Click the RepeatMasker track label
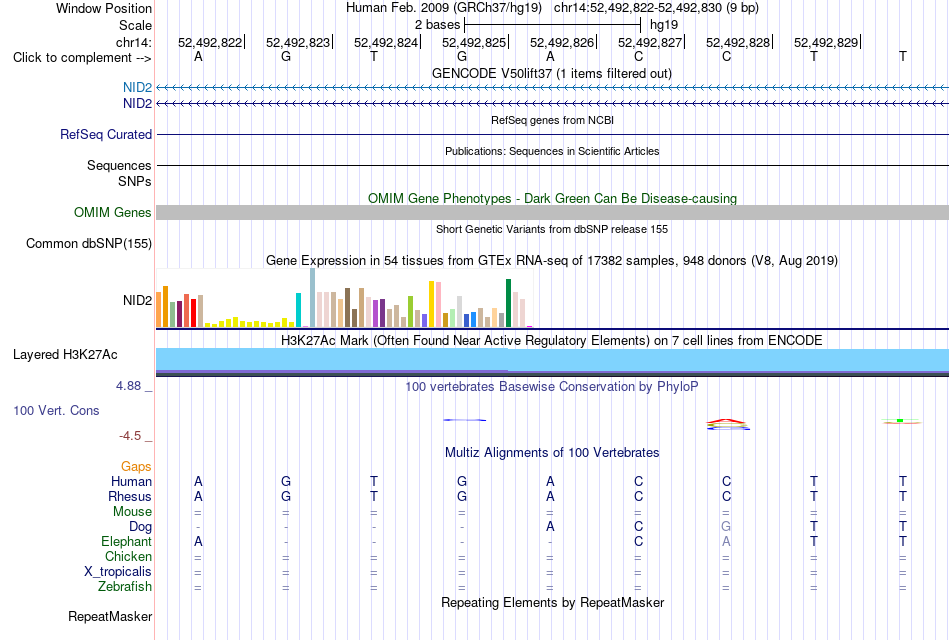Image resolution: width=950 pixels, height=640 pixels. click(x=110, y=616)
